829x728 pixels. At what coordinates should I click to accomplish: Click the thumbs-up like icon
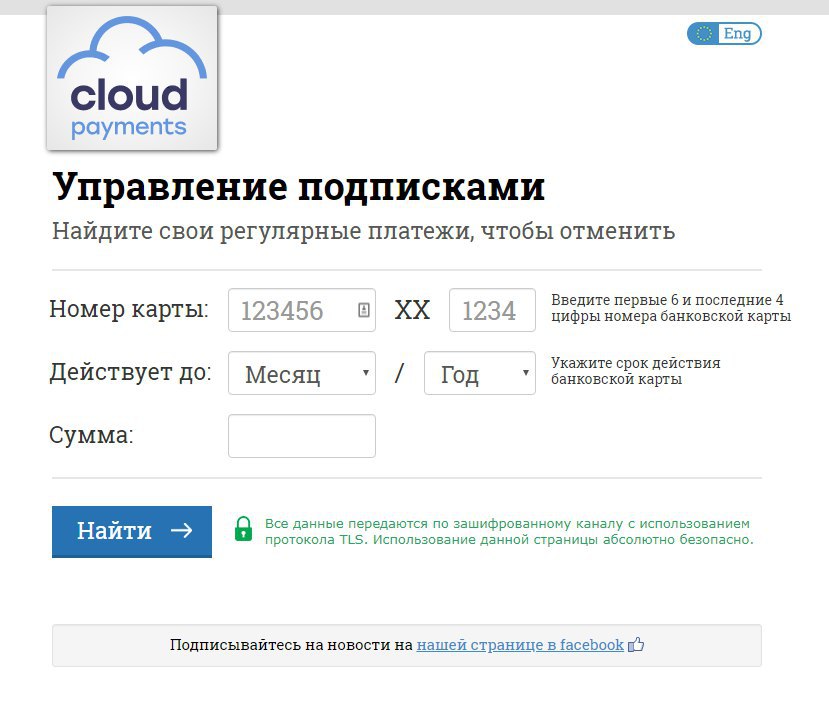tap(635, 644)
